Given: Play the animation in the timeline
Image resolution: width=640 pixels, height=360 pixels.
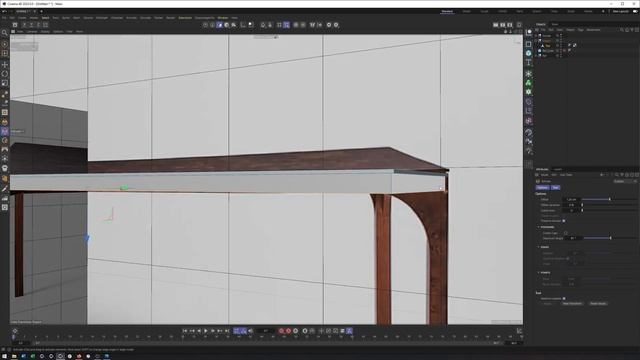Looking at the screenshot, I should (x=206, y=331).
